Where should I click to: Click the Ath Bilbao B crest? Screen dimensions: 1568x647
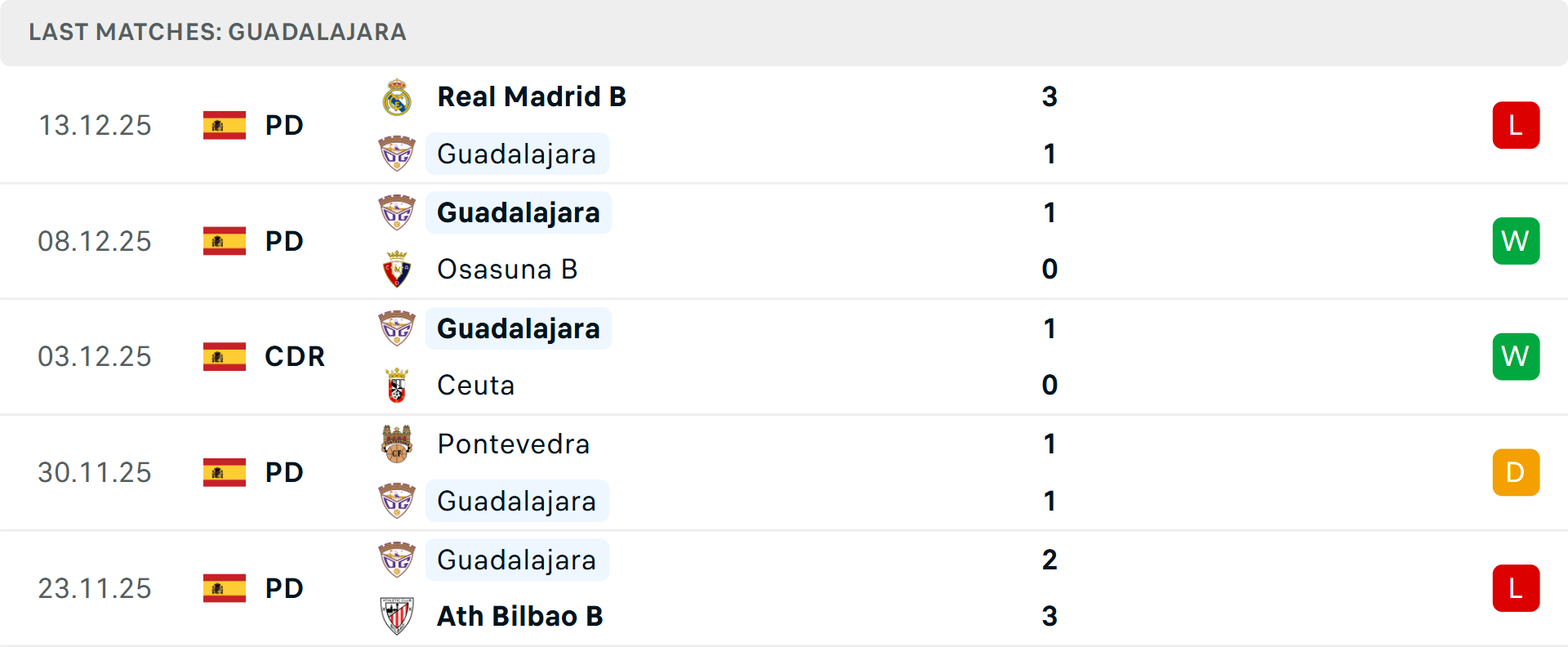pos(397,617)
